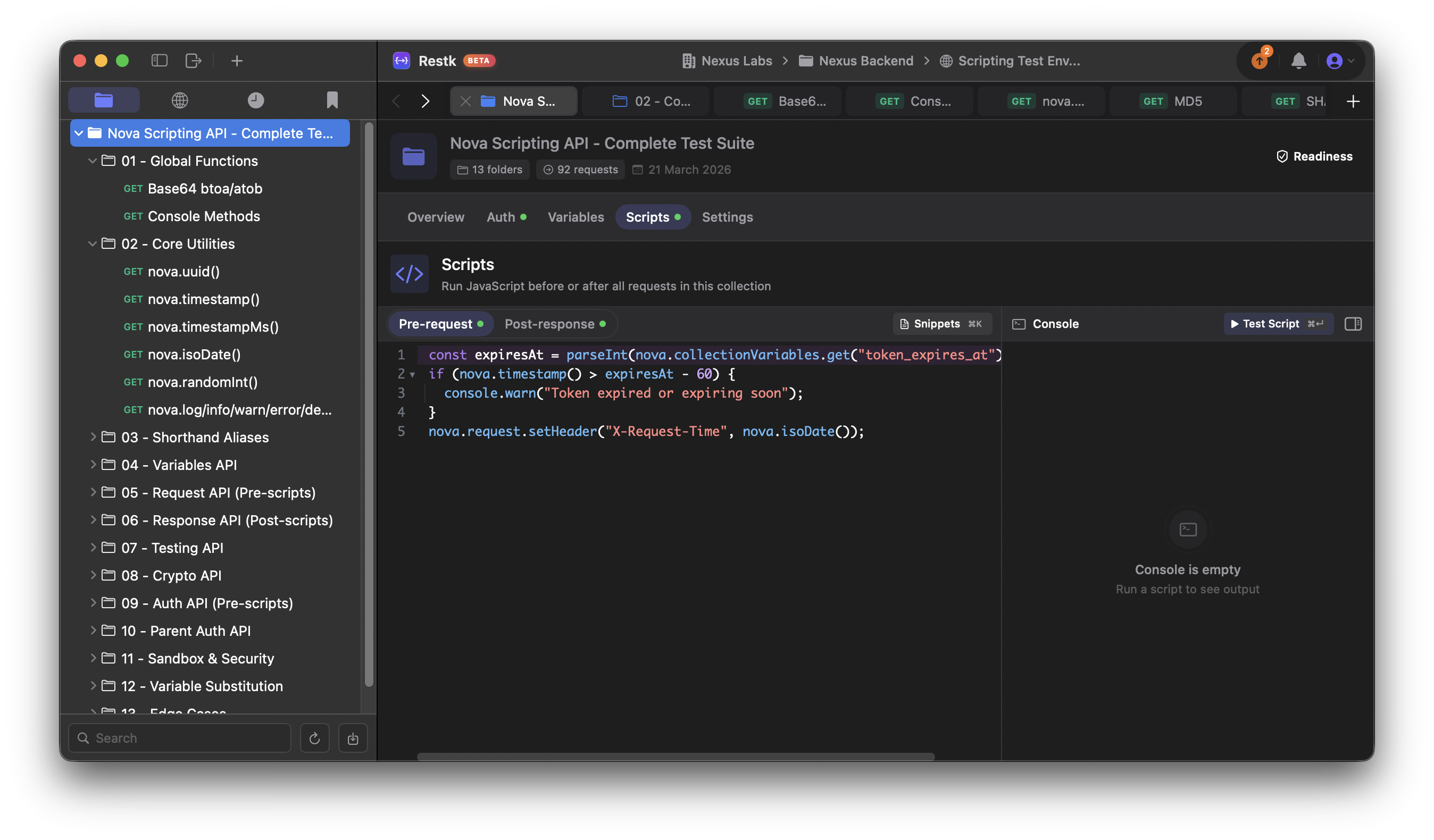Expand the 03 - Shorthand Aliases folder
The image size is (1434, 840).
point(92,437)
